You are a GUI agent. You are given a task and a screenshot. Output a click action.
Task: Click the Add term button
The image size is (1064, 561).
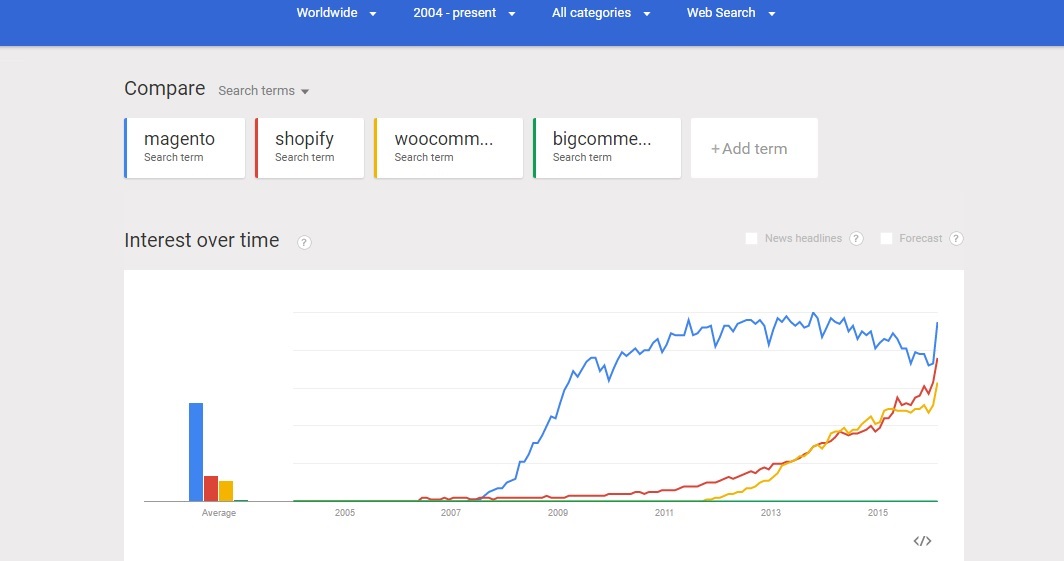pos(754,149)
